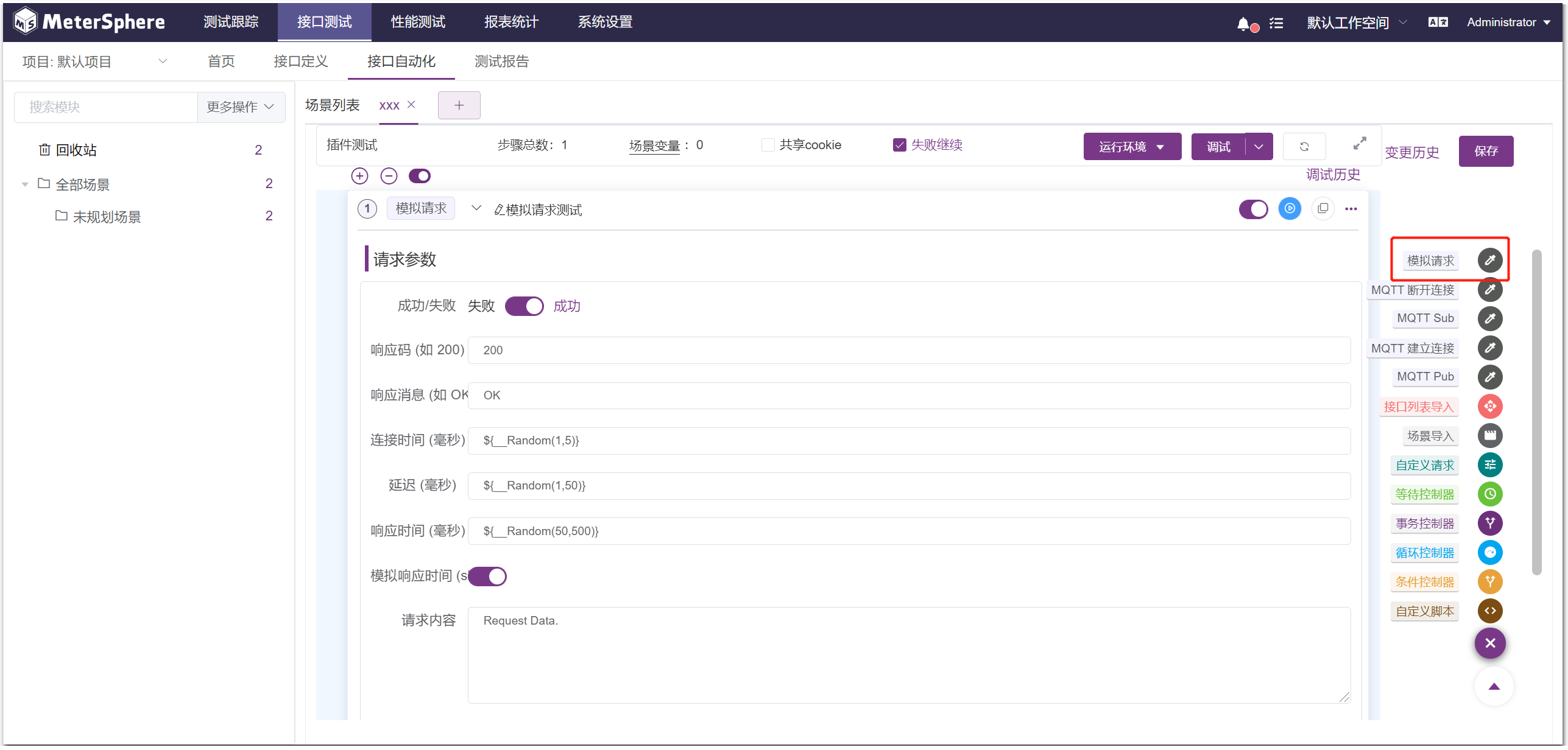
Task: Switch to 场景列表 tab
Action: (x=332, y=105)
